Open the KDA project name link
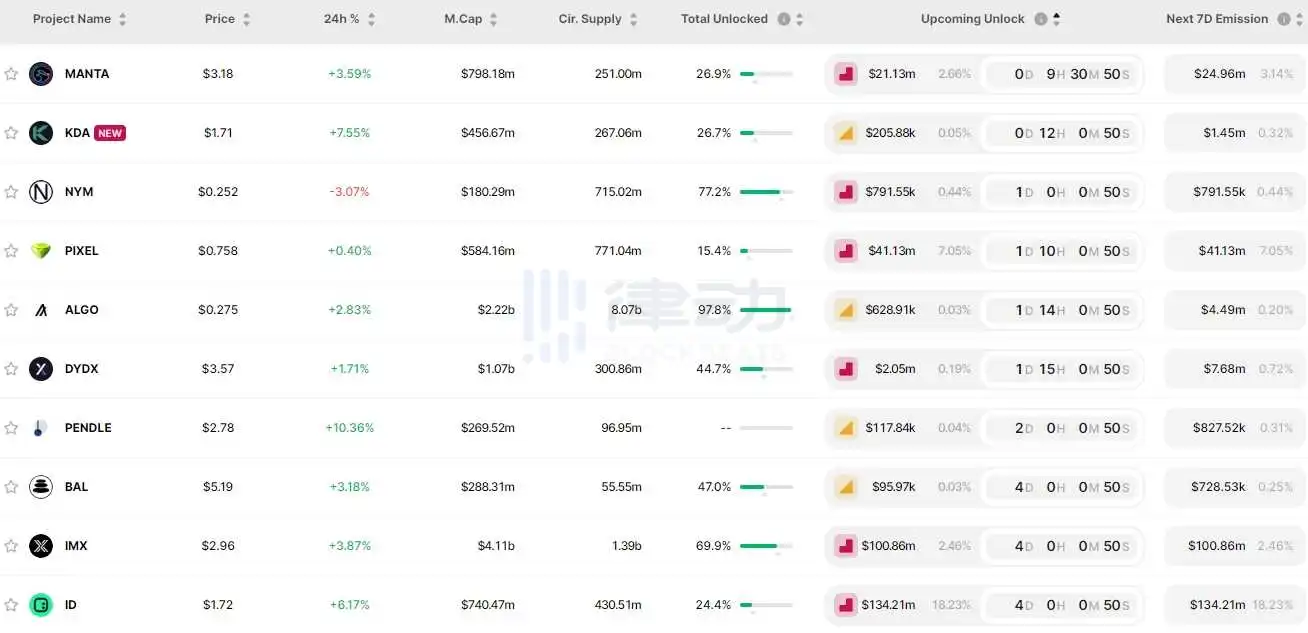The width and height of the screenshot is (1308, 633). pos(77,133)
